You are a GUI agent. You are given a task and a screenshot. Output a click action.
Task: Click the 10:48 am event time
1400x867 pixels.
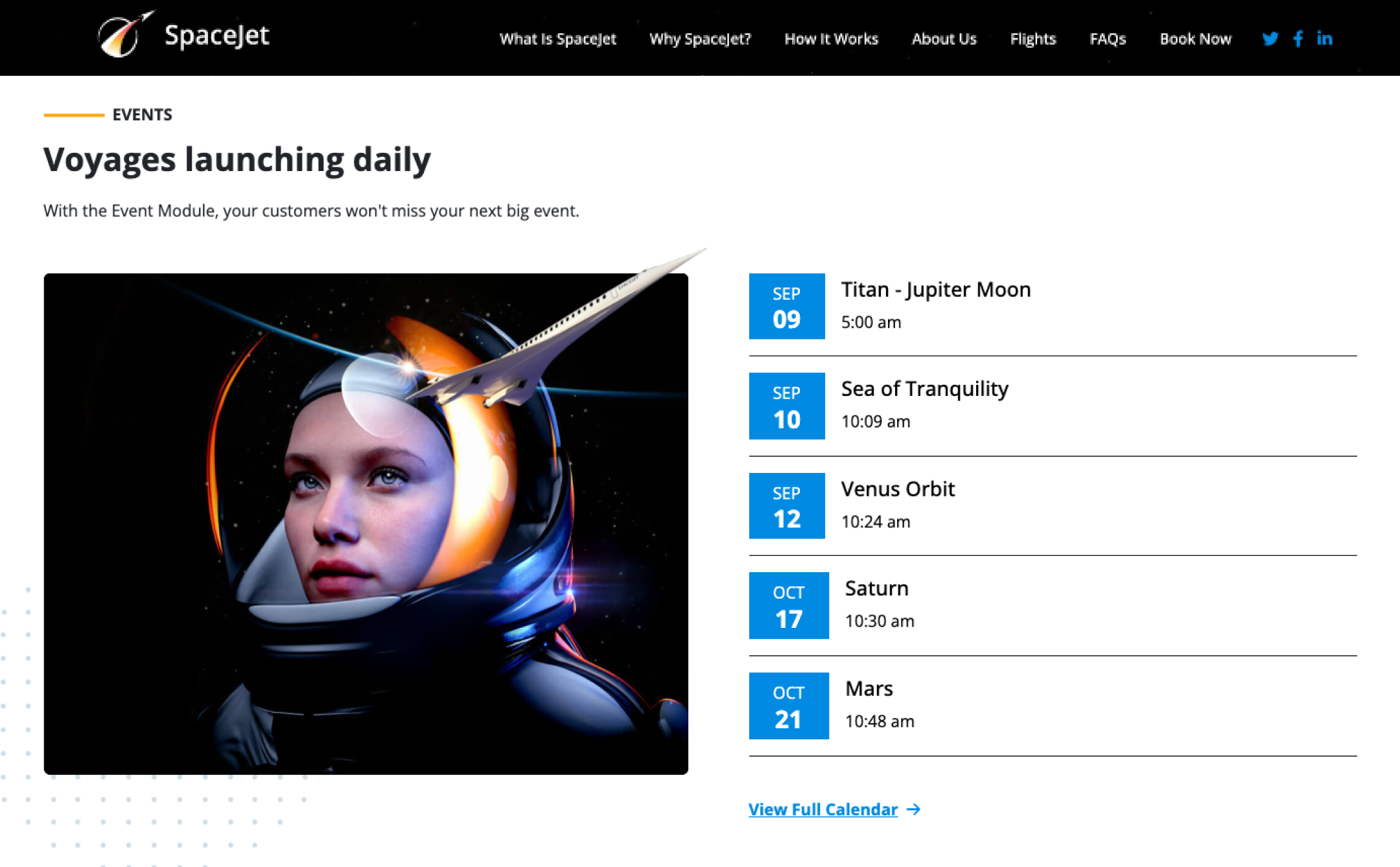point(880,721)
